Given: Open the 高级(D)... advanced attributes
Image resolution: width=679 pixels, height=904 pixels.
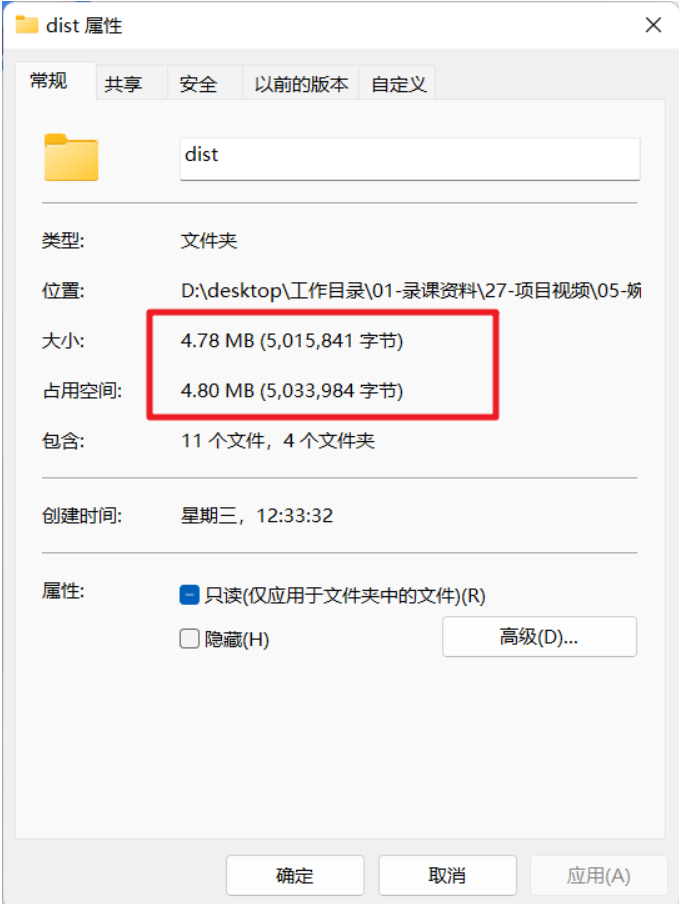Looking at the screenshot, I should click(x=540, y=636).
